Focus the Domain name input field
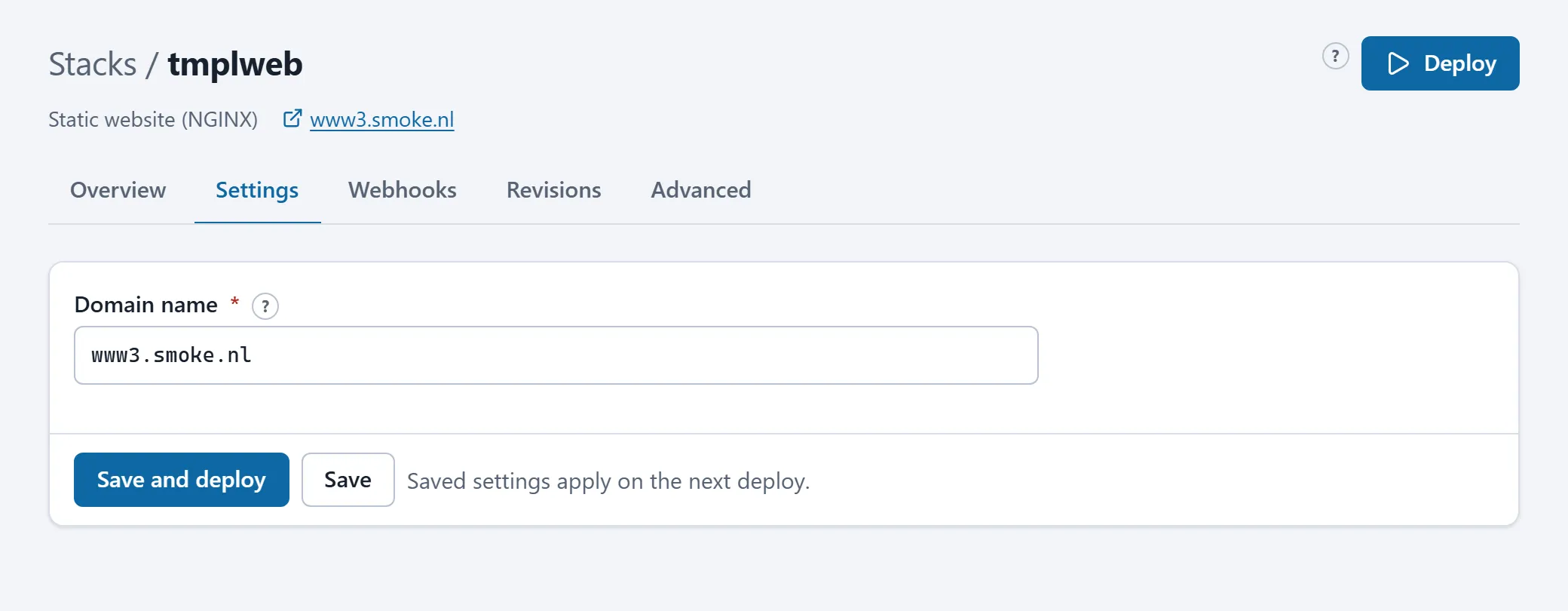Image resolution: width=1568 pixels, height=611 pixels. coord(556,355)
